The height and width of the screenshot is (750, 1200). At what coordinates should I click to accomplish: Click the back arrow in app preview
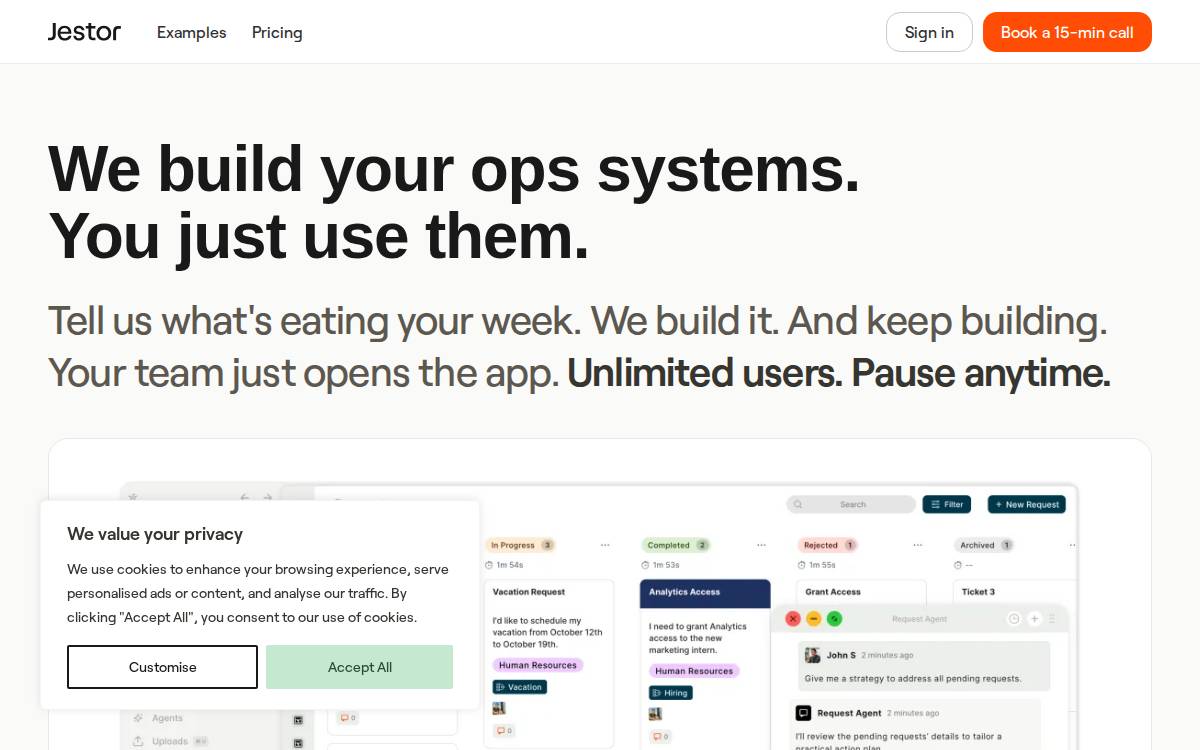[x=244, y=497]
